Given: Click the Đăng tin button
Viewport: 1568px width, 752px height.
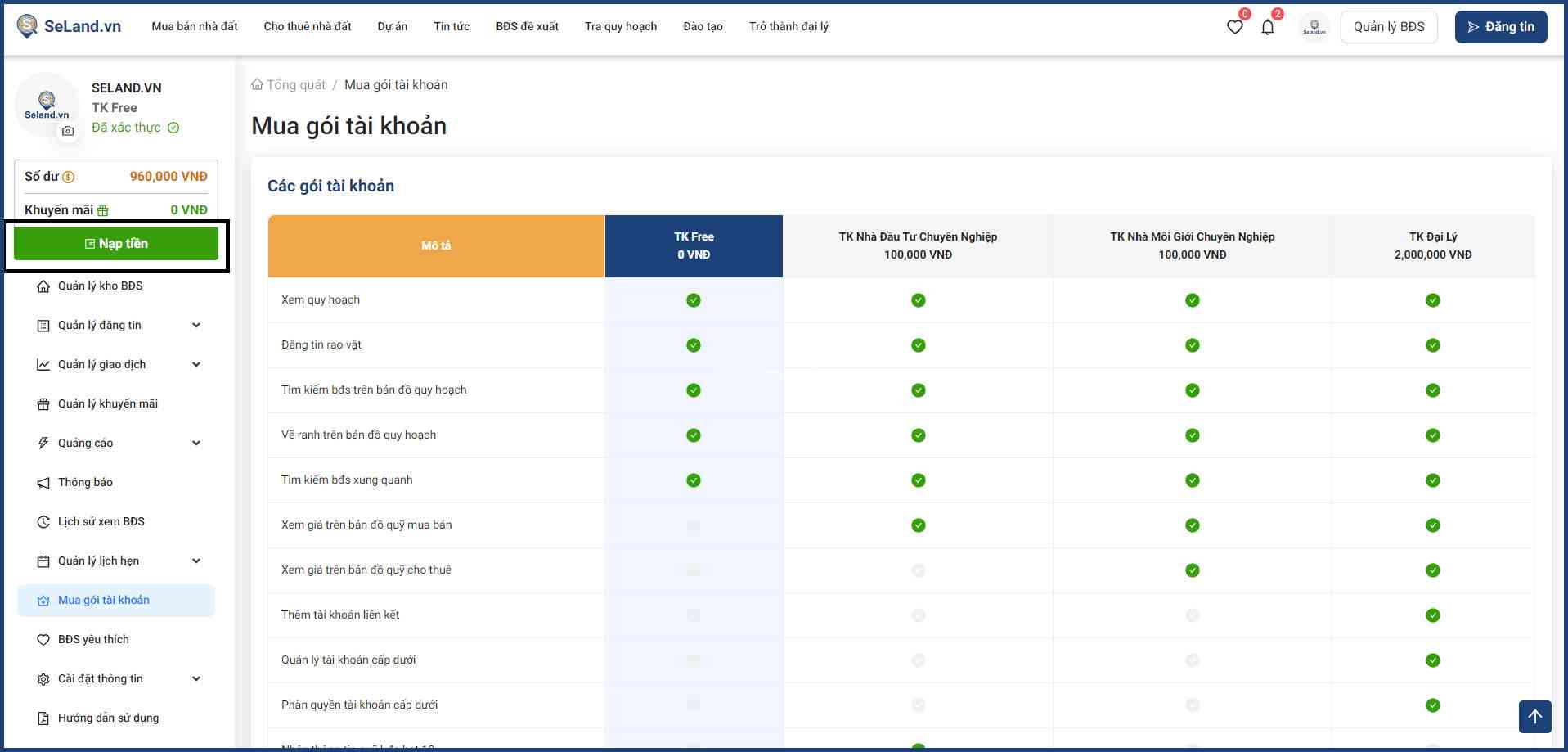Looking at the screenshot, I should (x=1500, y=27).
